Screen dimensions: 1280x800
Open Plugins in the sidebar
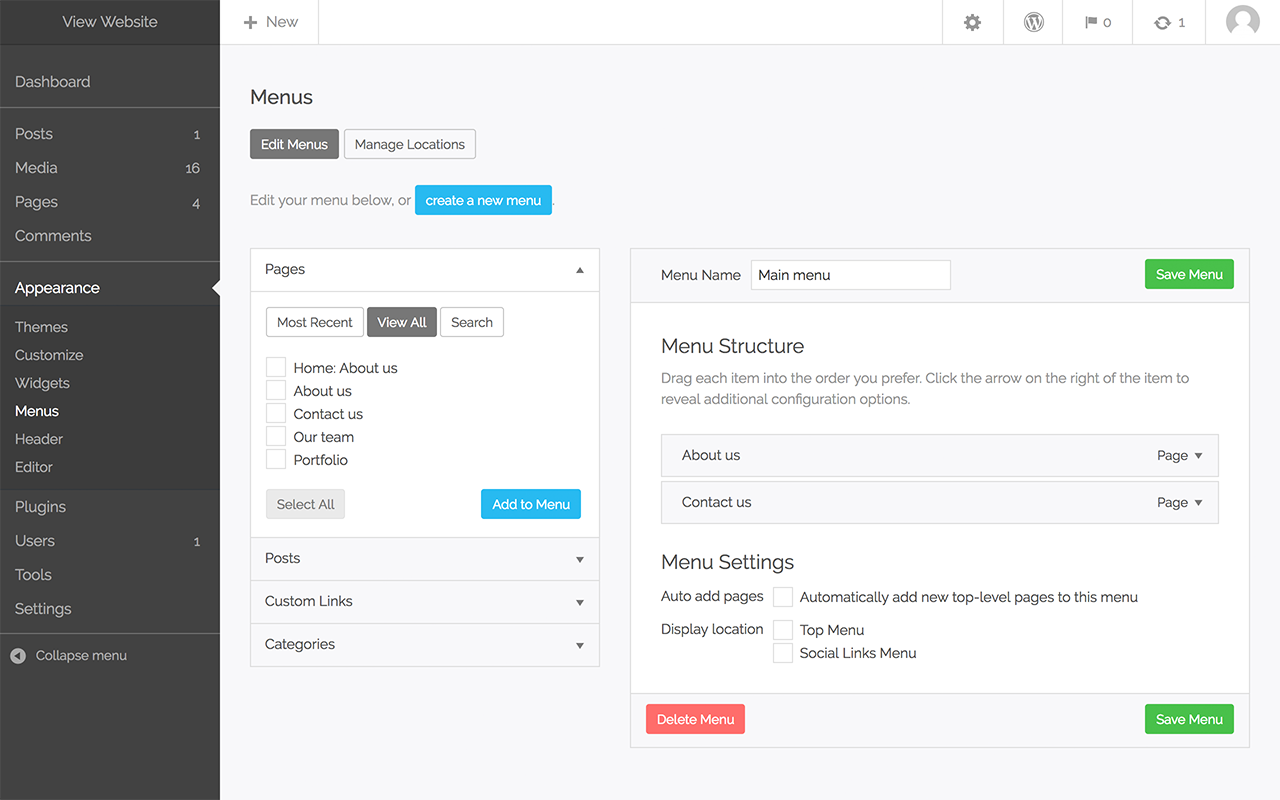(41, 507)
